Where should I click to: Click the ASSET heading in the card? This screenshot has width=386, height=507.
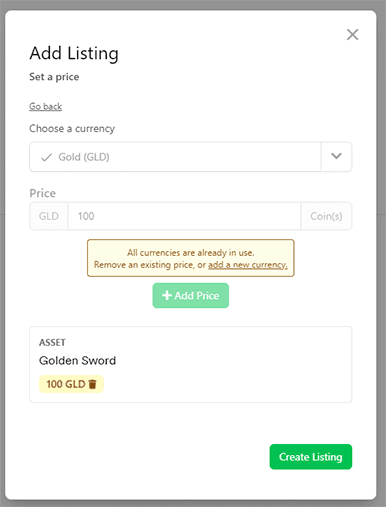click(x=52, y=342)
